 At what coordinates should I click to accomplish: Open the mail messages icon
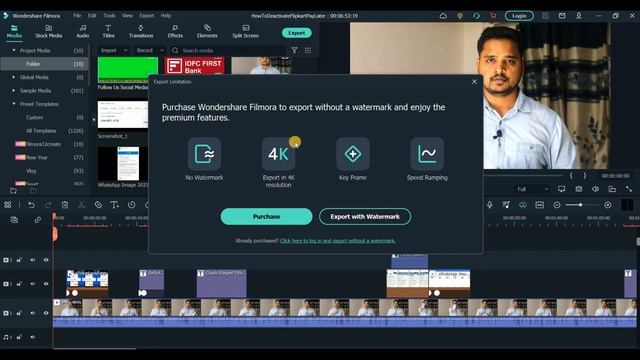point(562,16)
